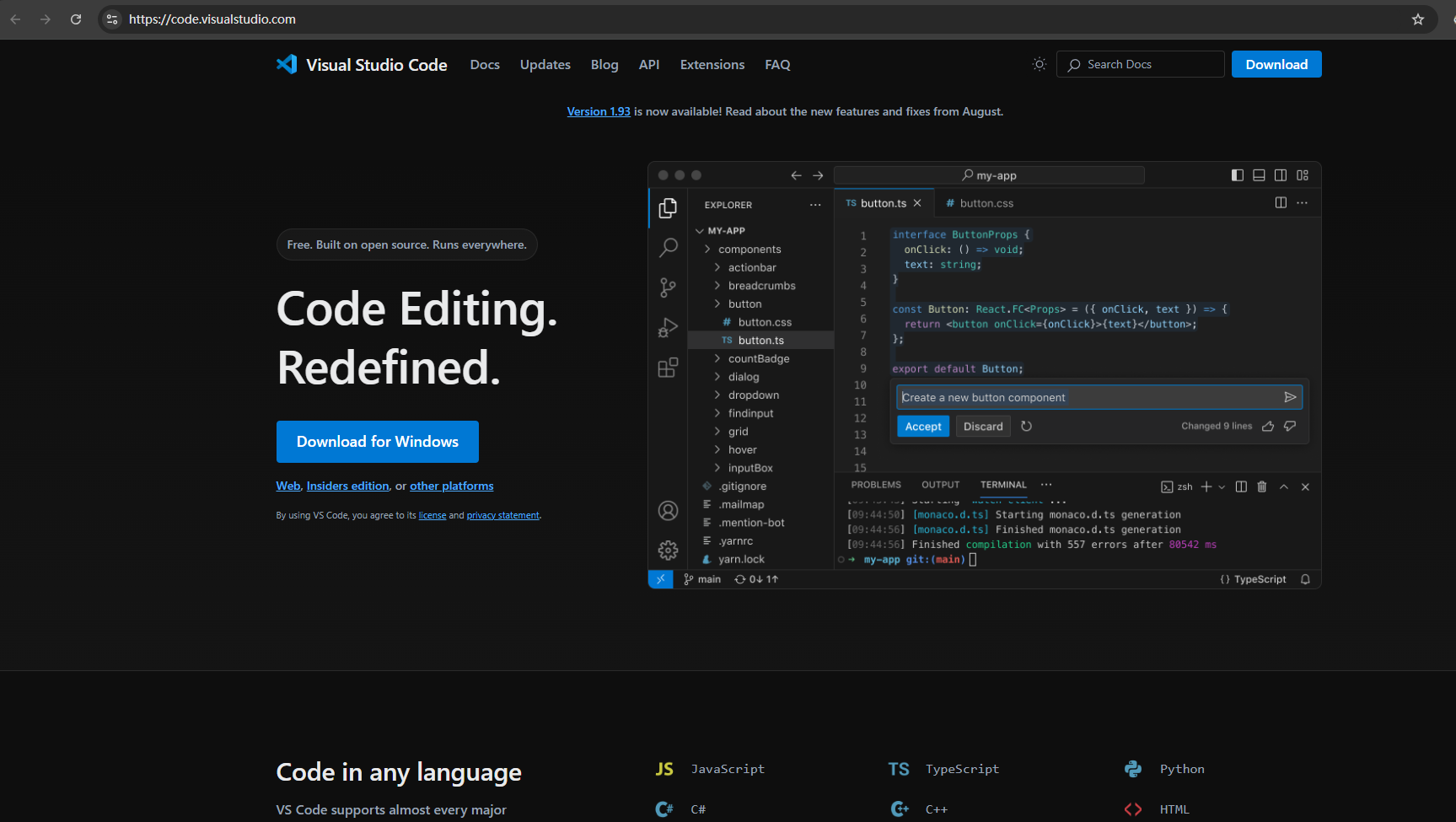Click the Search Docs input field
Screen dimensions: 1456x822
tap(1141, 64)
